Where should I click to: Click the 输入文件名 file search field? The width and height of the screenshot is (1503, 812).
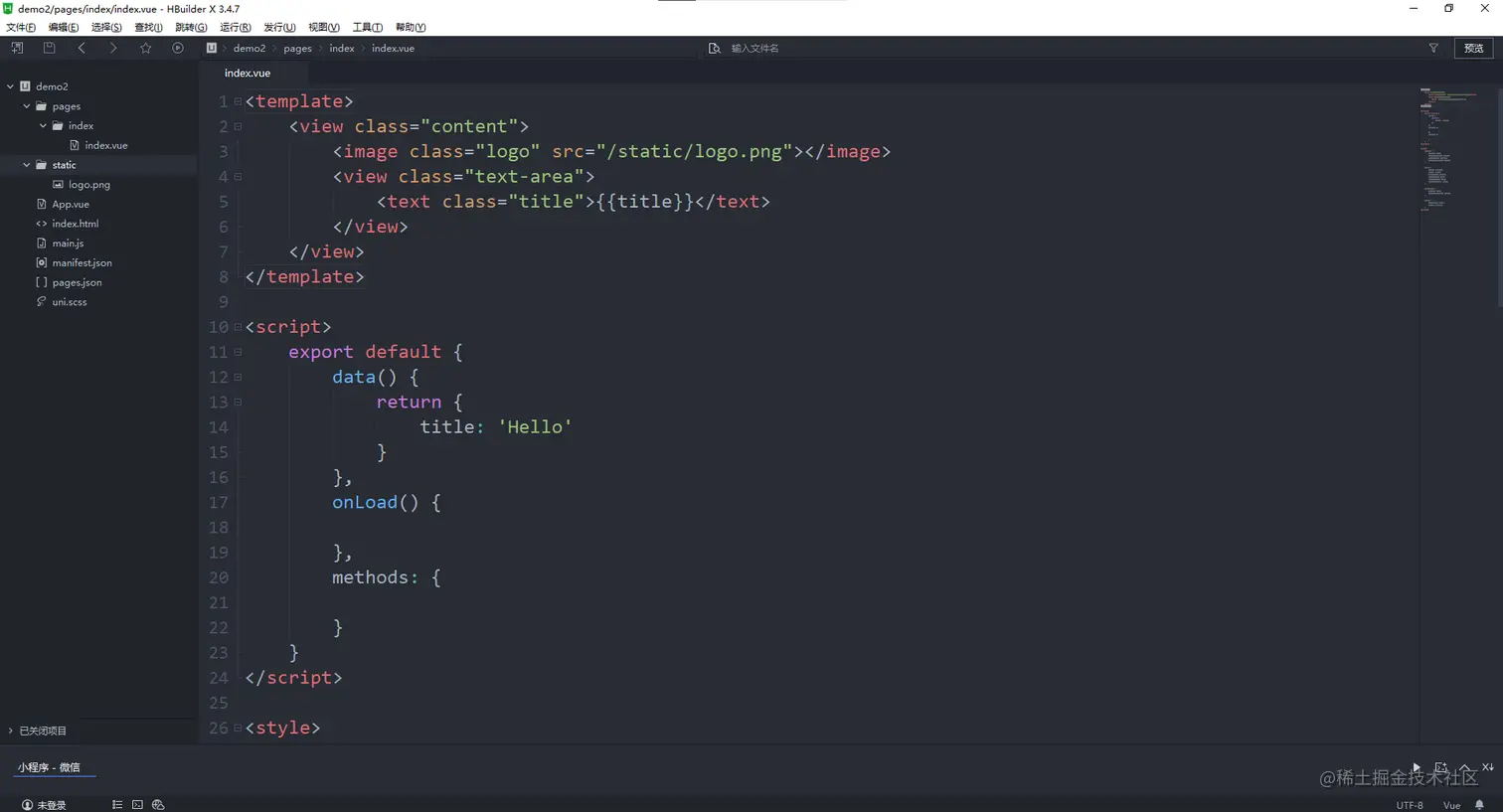tap(755, 48)
